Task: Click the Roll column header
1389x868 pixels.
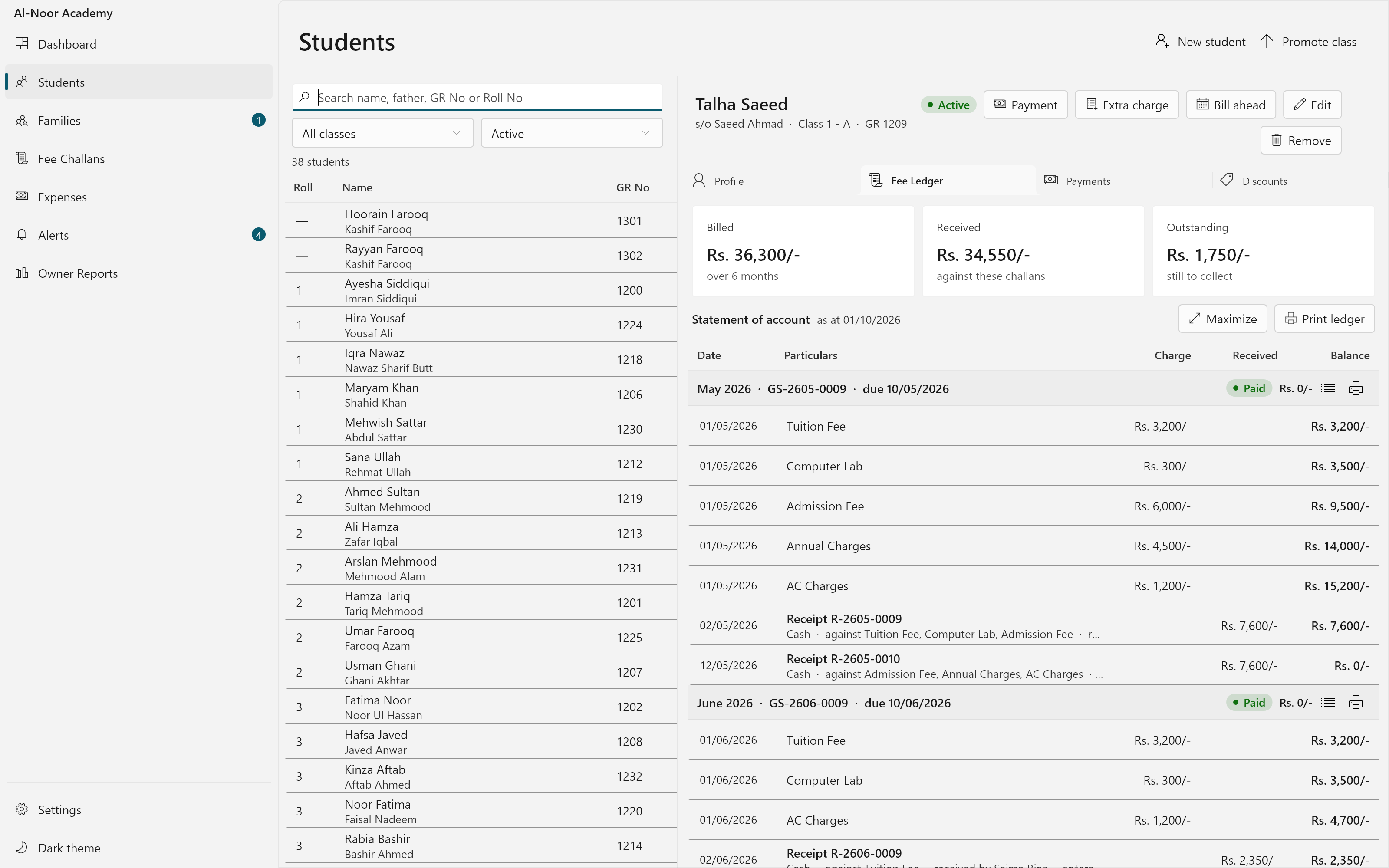Action: (303, 188)
